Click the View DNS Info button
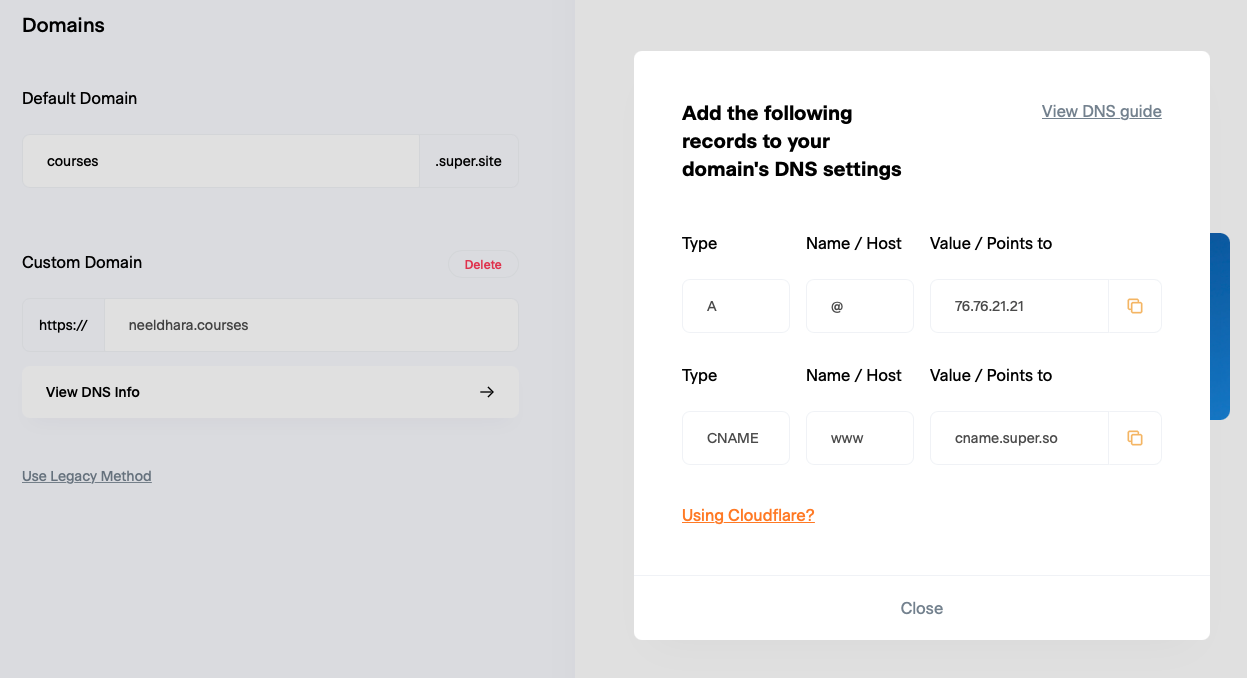This screenshot has width=1247, height=678. coord(270,392)
